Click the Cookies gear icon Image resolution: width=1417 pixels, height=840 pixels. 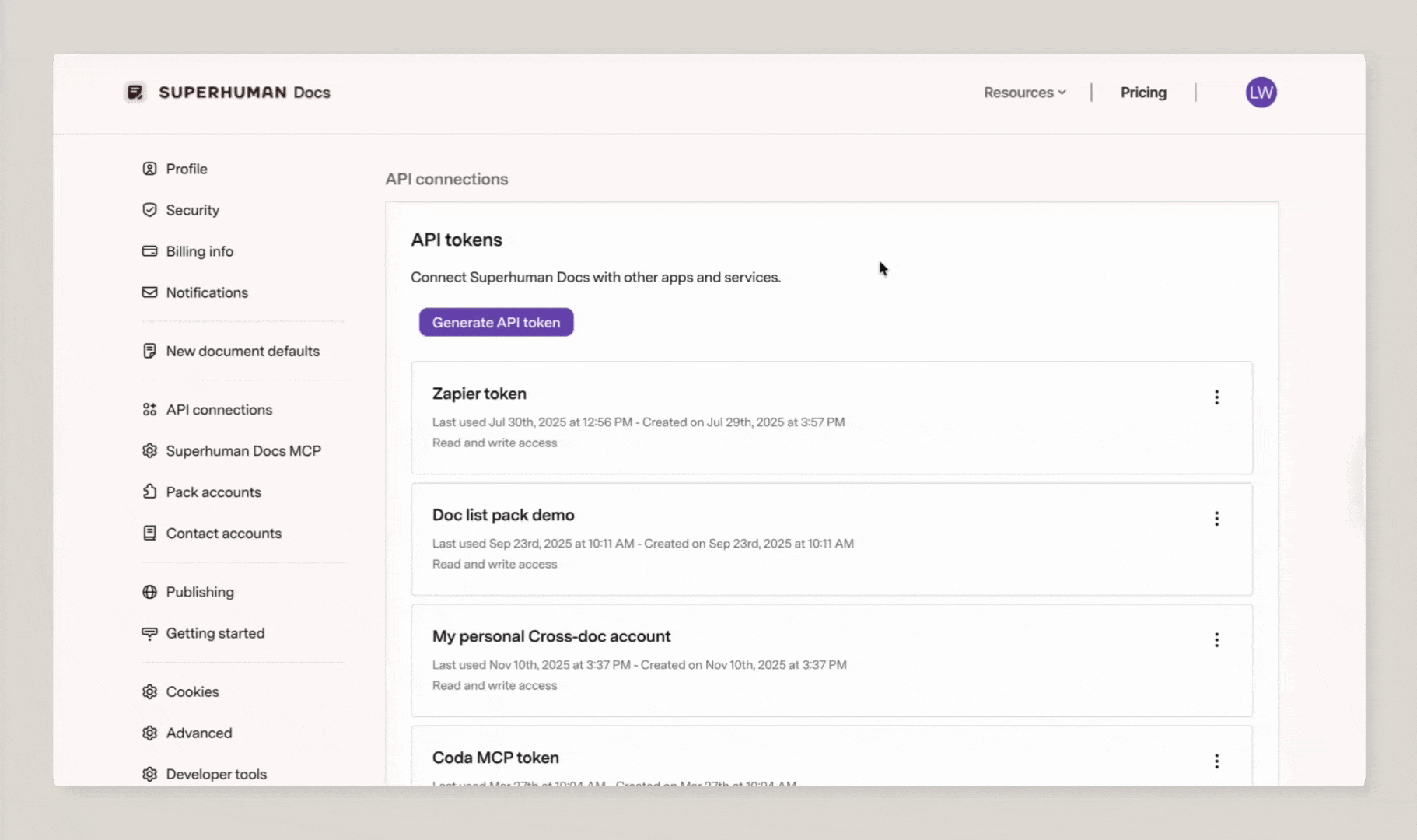pos(149,691)
